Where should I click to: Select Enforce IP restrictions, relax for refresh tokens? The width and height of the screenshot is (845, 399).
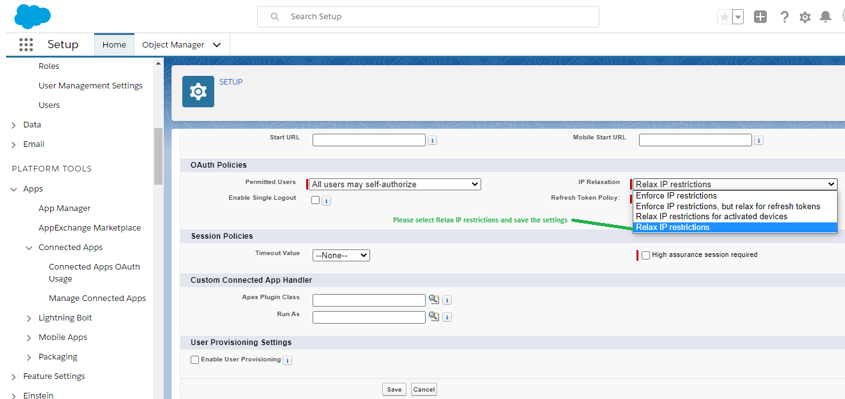point(735,206)
